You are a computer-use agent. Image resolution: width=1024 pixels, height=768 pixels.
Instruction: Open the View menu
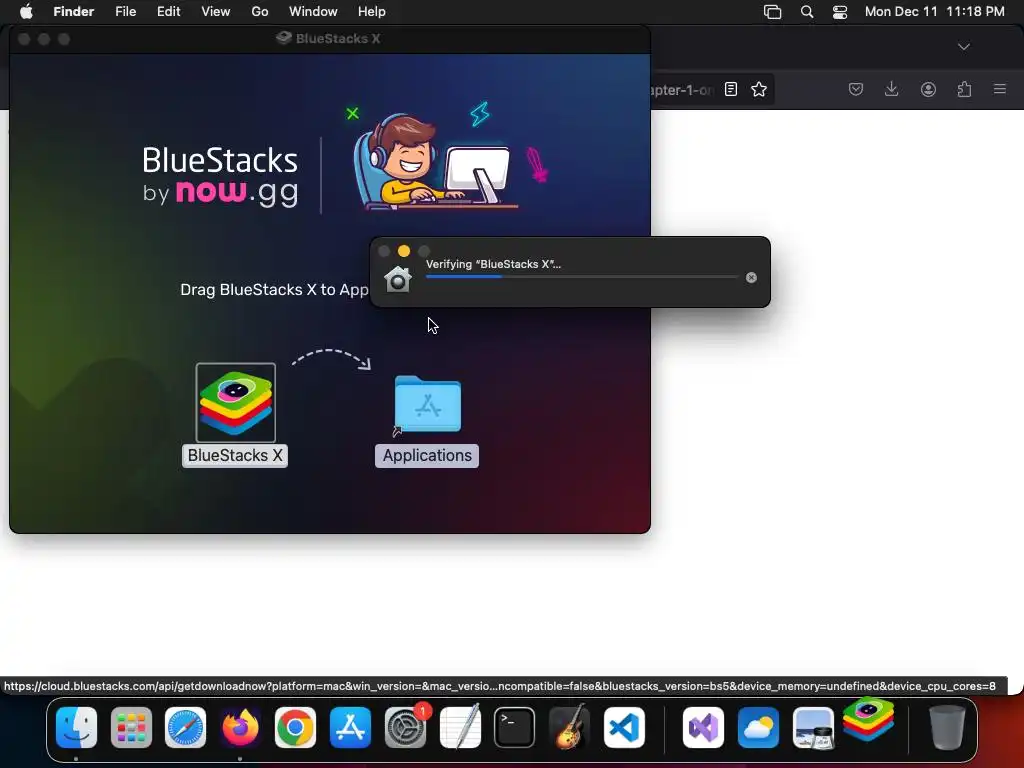[x=216, y=12]
